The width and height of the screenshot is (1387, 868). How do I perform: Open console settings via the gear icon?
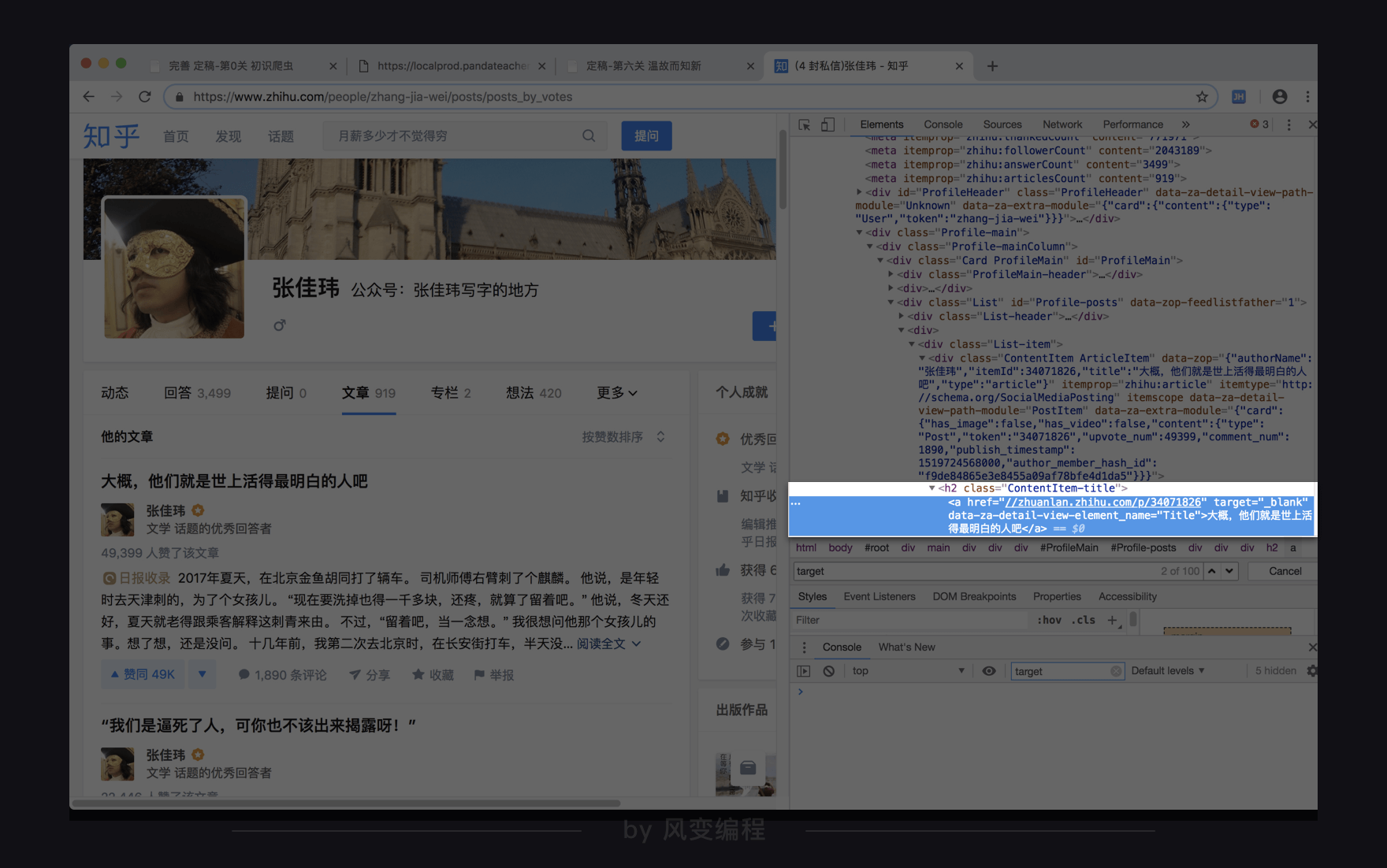[x=1312, y=670]
